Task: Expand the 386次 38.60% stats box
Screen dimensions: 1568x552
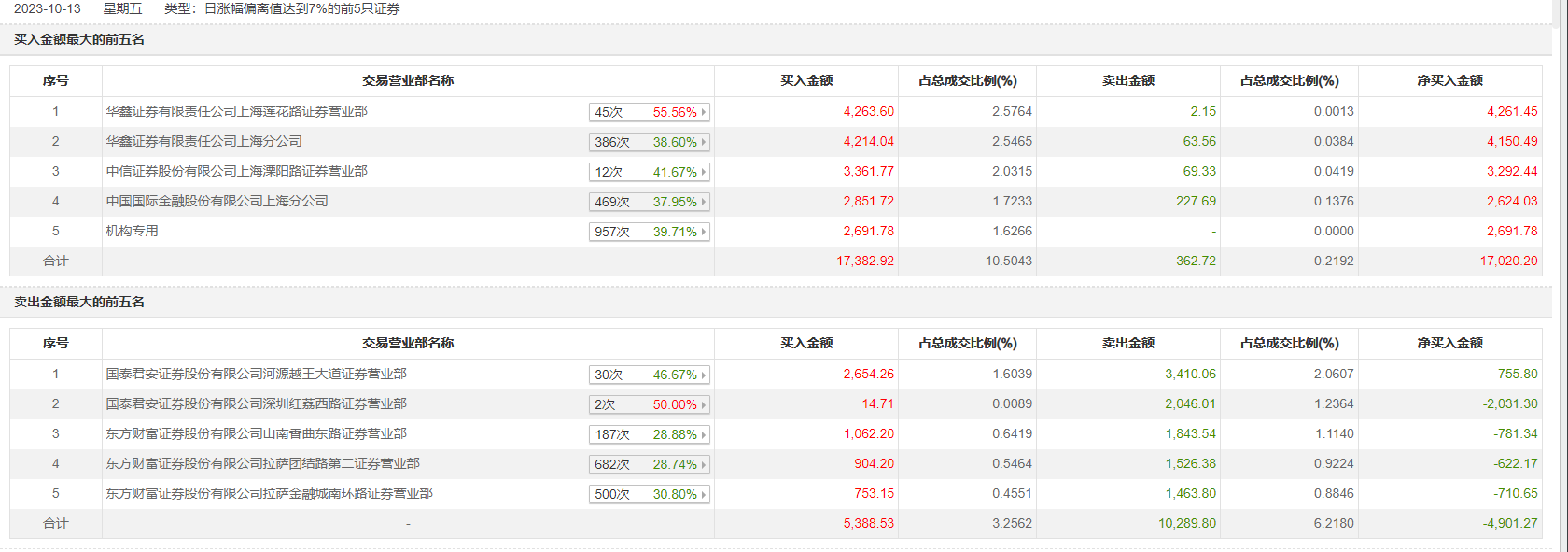Action: coord(650,142)
